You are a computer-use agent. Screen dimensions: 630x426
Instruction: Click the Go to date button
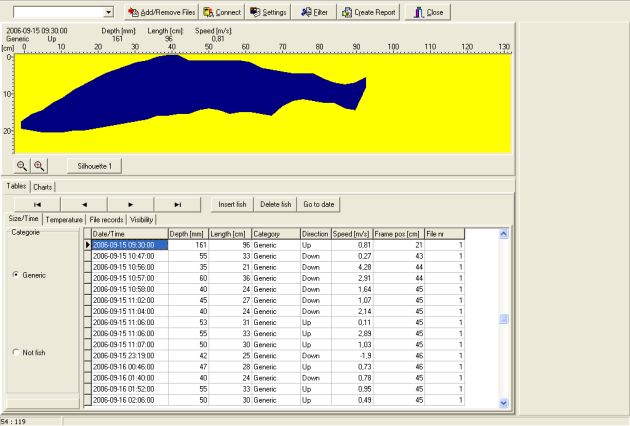click(319, 204)
